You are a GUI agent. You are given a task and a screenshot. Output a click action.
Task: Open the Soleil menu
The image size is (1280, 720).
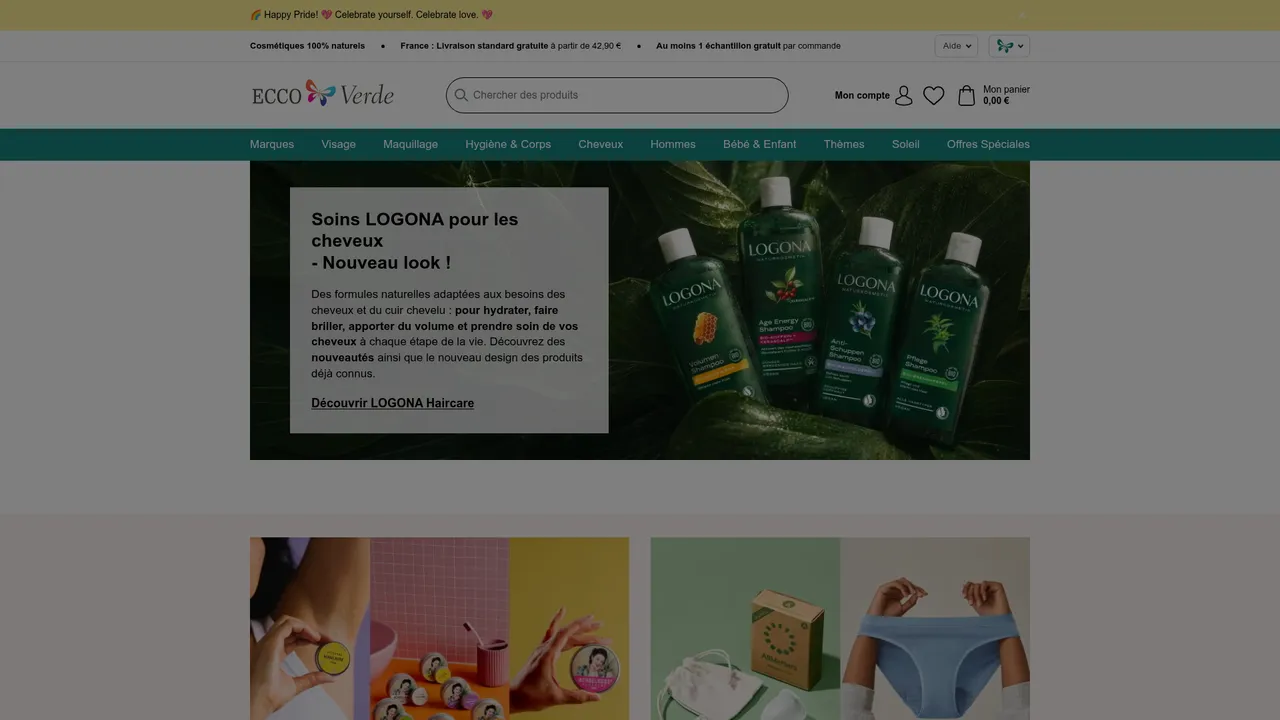[906, 144]
